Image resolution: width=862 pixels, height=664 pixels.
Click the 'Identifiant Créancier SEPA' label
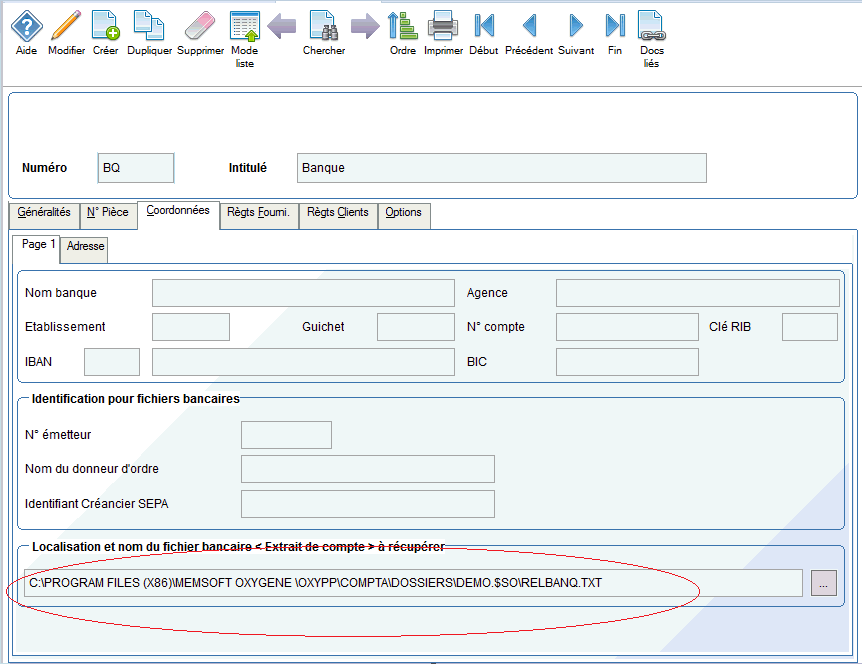[x=96, y=504]
